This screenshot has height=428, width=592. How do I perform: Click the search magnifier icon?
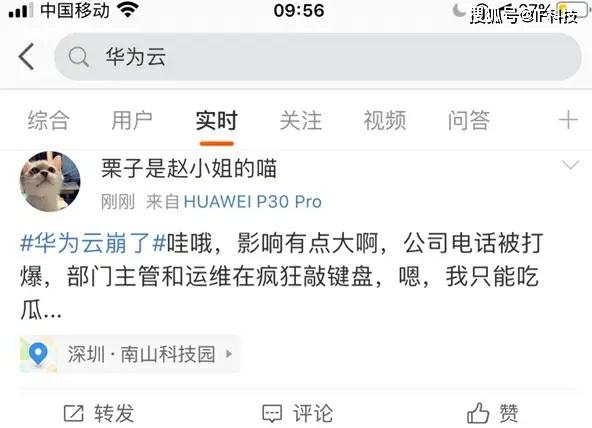(79, 57)
